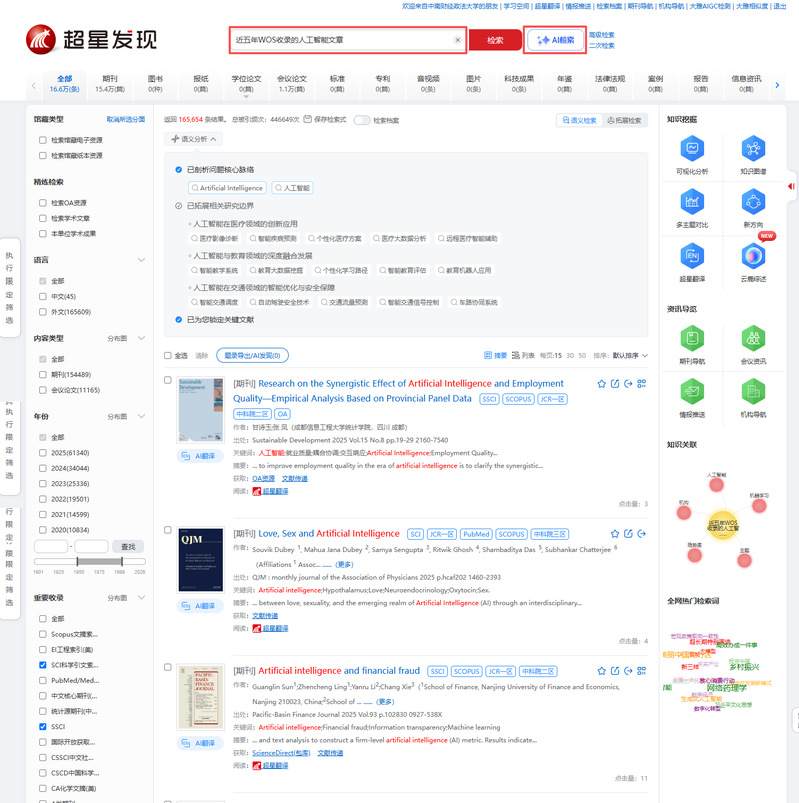Image resolution: width=799 pixels, height=803 pixels.
Task: Click the star favorite icon on first result
Action: (601, 384)
